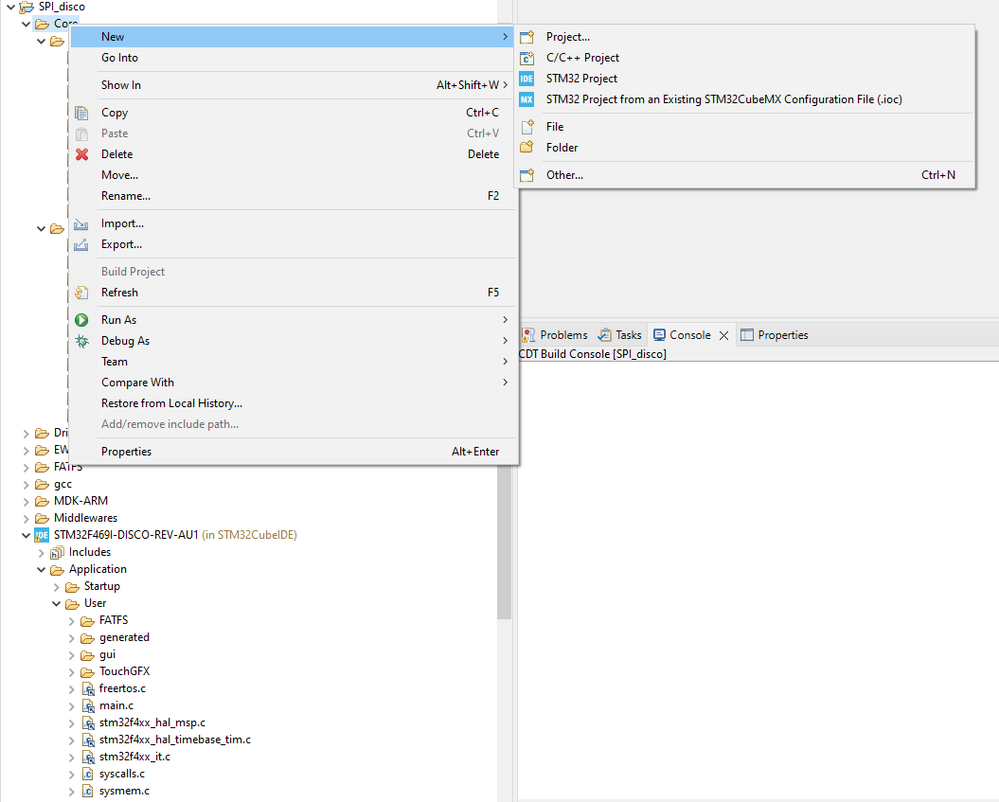Expand the stm32f4xx_it.c file node

pyautogui.click(x=72, y=757)
